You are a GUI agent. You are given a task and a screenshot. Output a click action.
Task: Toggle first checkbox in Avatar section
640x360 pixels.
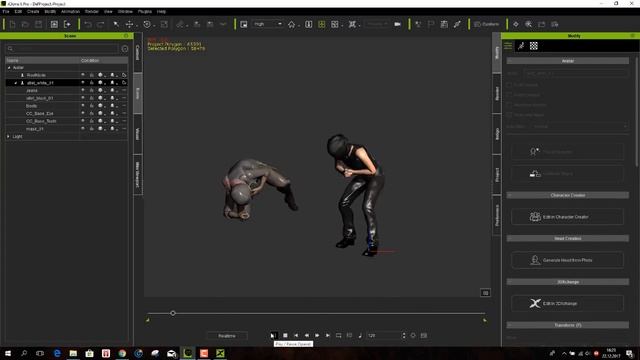[x=509, y=84]
